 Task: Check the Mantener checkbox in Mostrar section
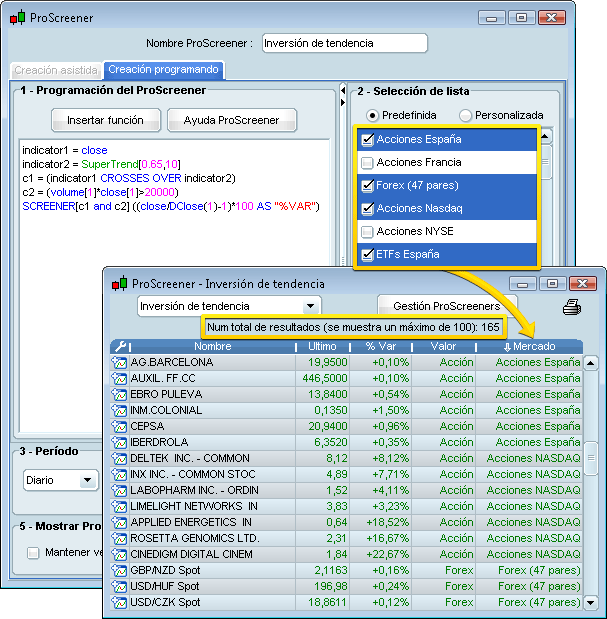coord(33,553)
